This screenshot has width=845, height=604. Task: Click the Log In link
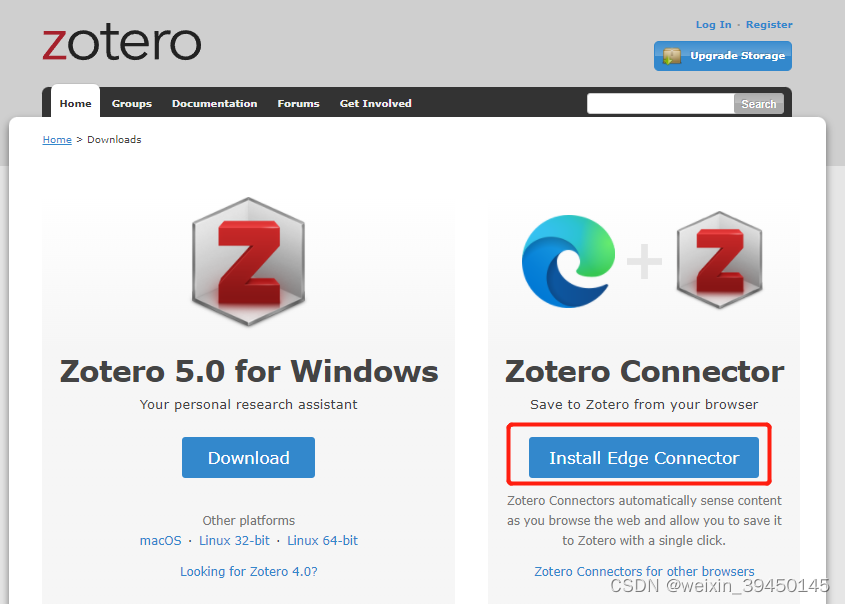point(714,25)
